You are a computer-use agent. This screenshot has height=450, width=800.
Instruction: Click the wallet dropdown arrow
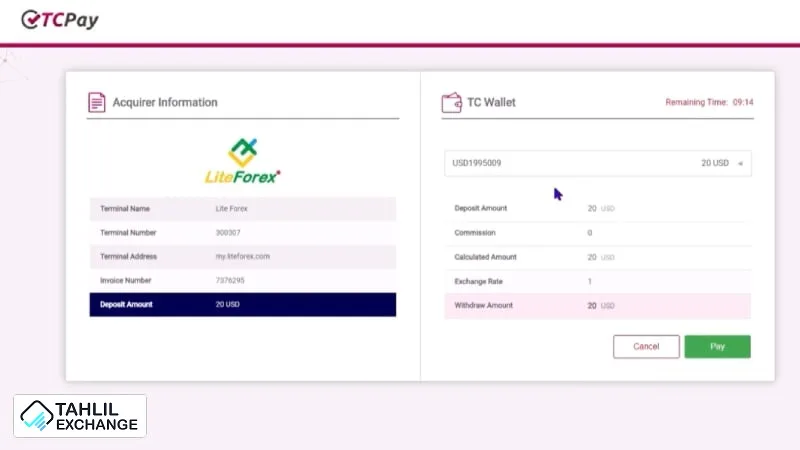coord(740,163)
